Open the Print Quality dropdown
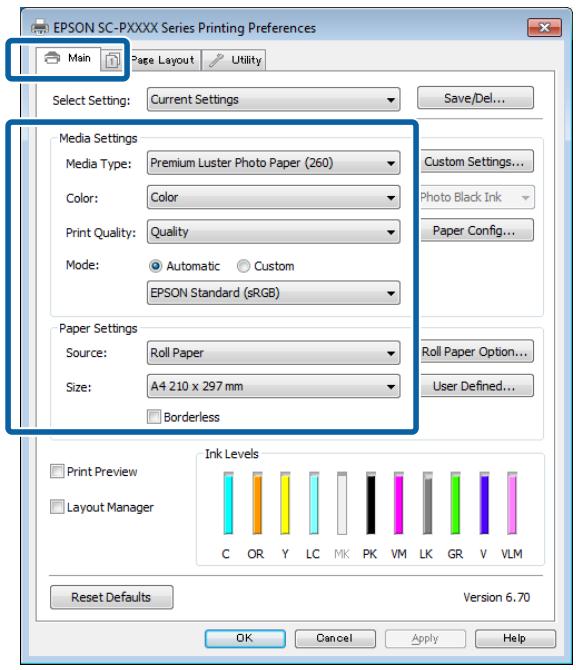The width and height of the screenshot is (576, 670). [273, 232]
